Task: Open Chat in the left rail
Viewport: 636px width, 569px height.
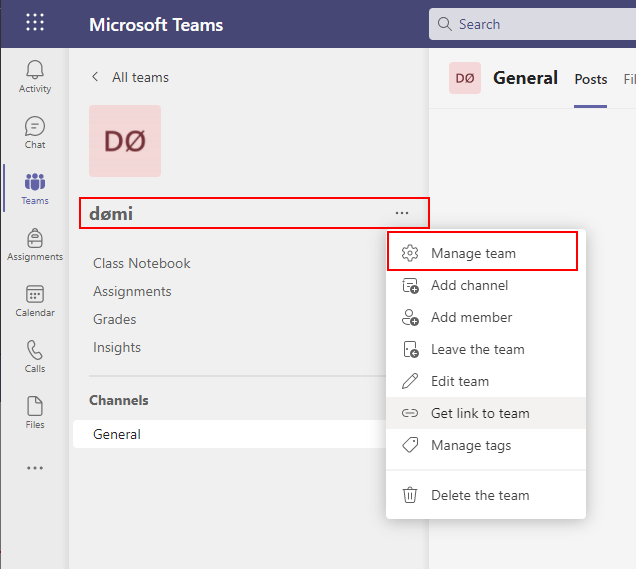Action: coord(35,133)
